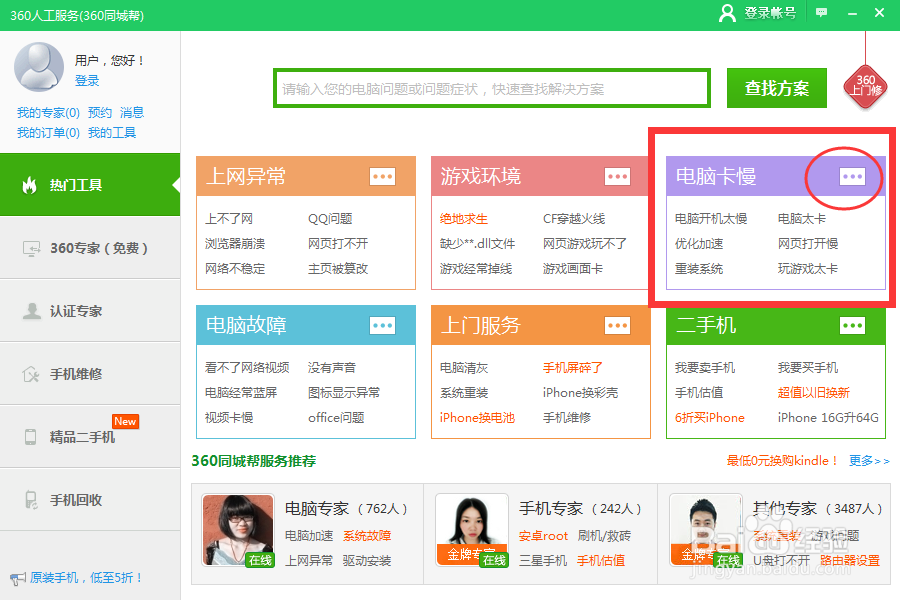Click the 系统故障 tag under 电脑专家

coord(367,536)
